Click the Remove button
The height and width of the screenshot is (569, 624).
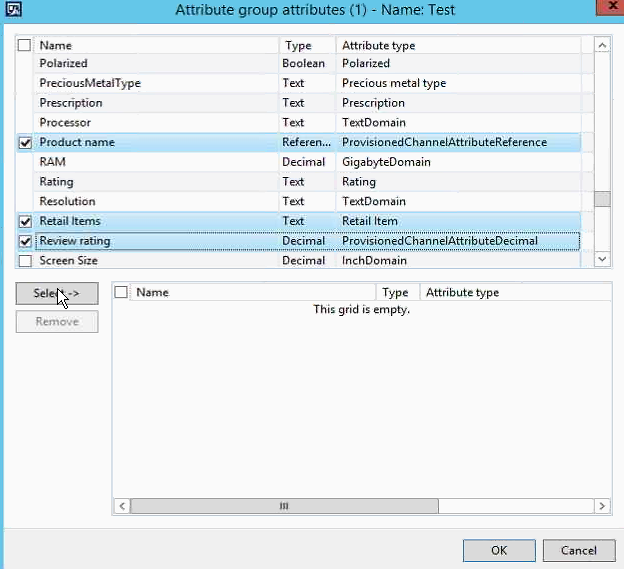pos(57,322)
